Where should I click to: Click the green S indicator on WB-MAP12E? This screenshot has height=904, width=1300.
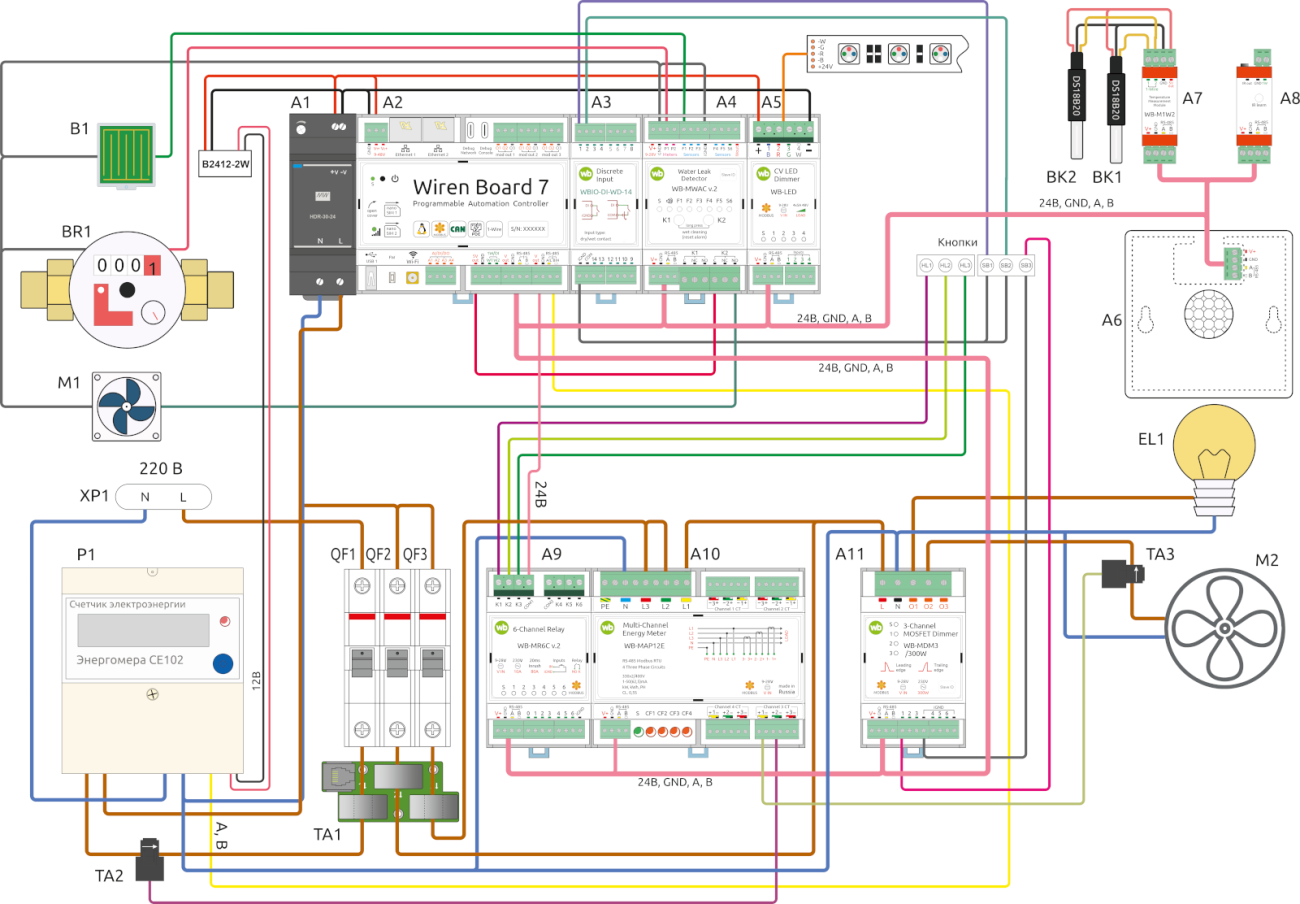[x=638, y=732]
